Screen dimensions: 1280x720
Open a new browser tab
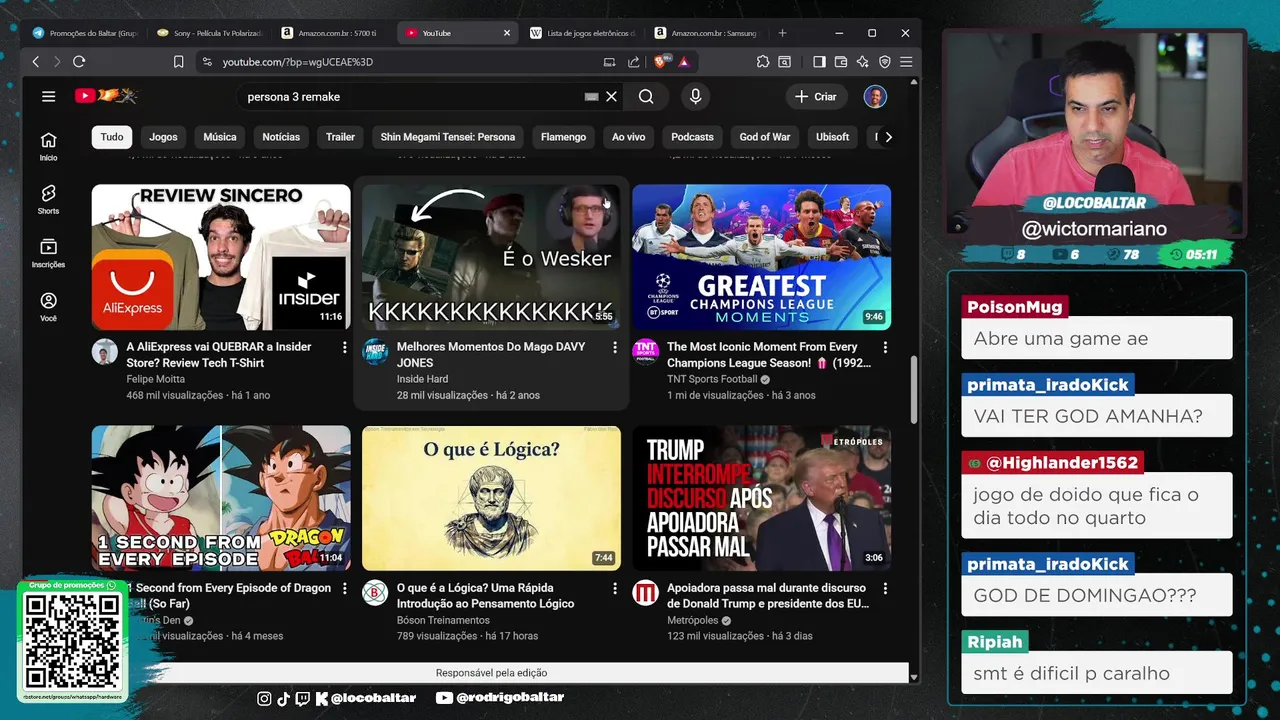782,33
